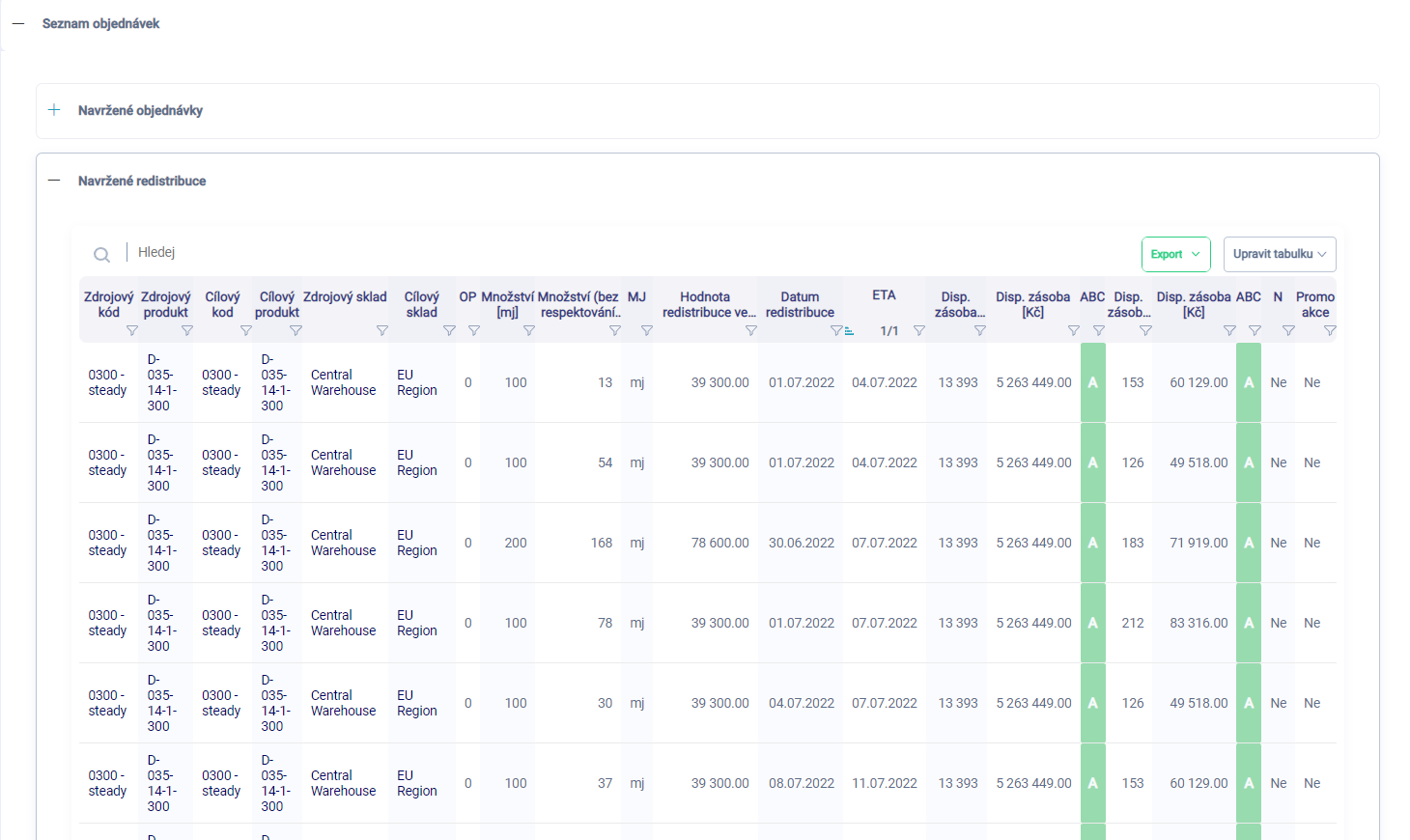This screenshot has width=1410, height=840.
Task: Click green ABC badge in first row
Action: (x=1093, y=382)
